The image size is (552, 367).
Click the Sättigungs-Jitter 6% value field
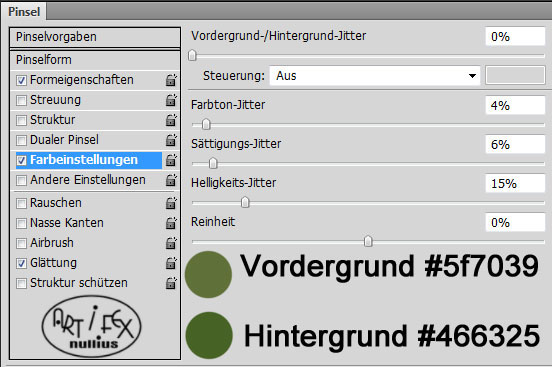coord(515,145)
